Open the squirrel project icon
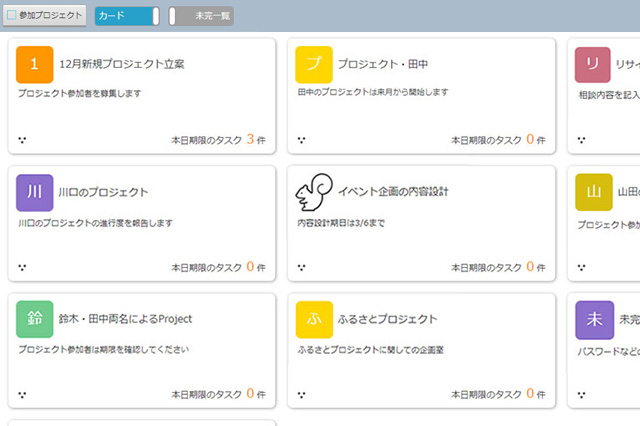640x426 pixels. click(314, 192)
